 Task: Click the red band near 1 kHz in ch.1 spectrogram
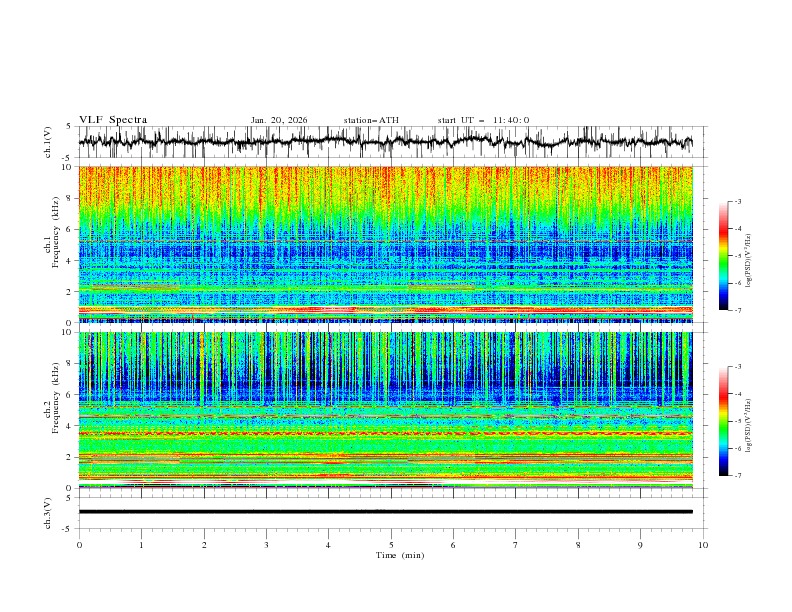pyautogui.click(x=385, y=310)
